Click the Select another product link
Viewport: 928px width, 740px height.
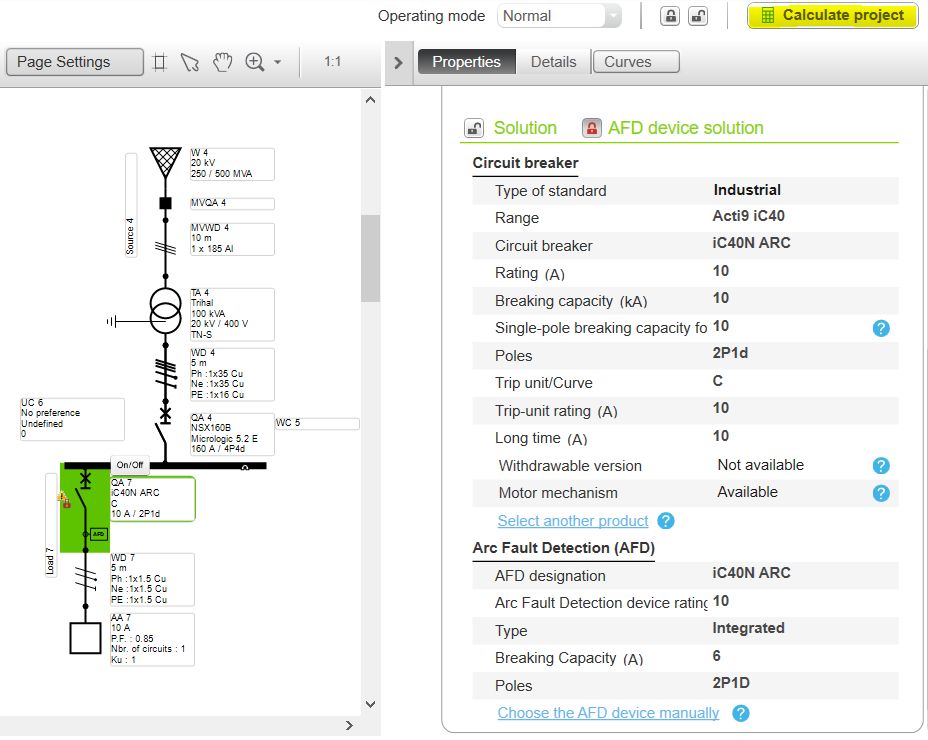pos(573,521)
